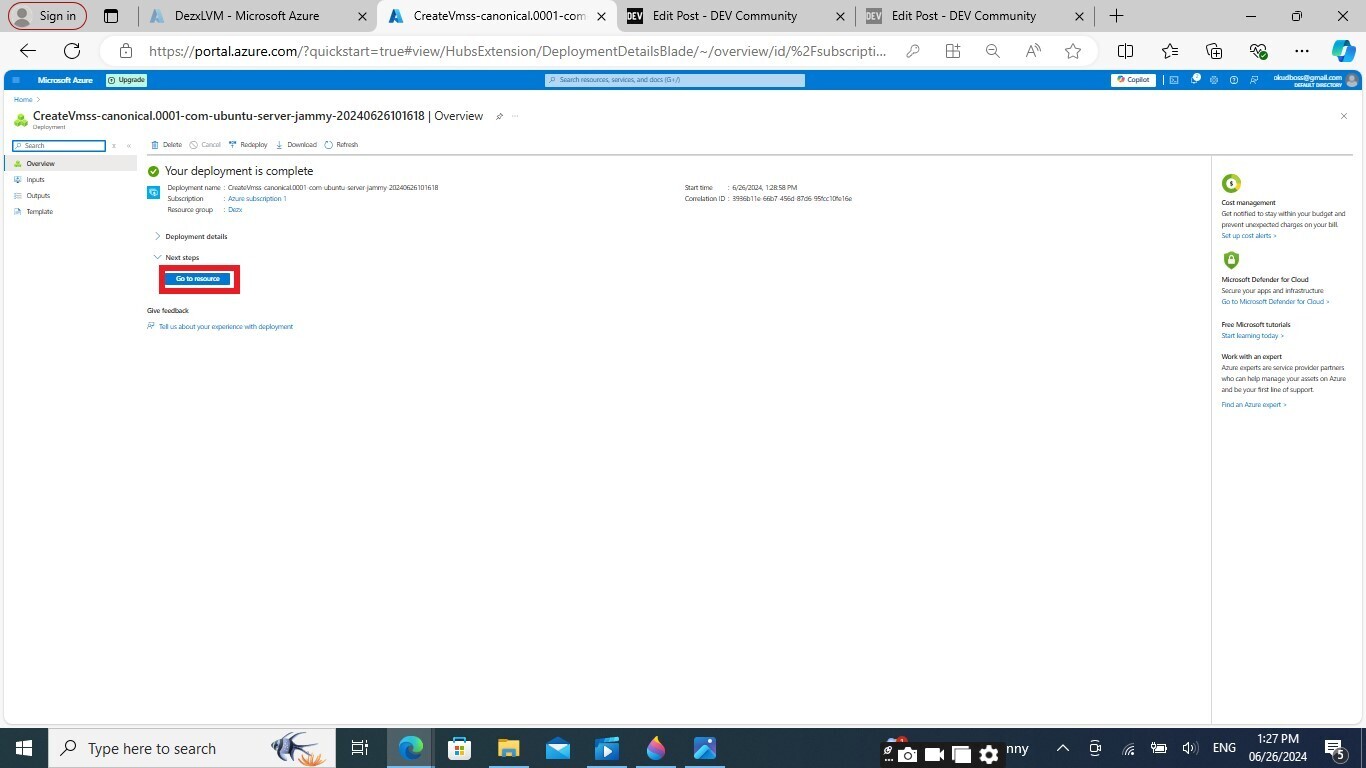The width and height of the screenshot is (1366, 768).
Task: Click Go to resource button
Action: pos(198,279)
